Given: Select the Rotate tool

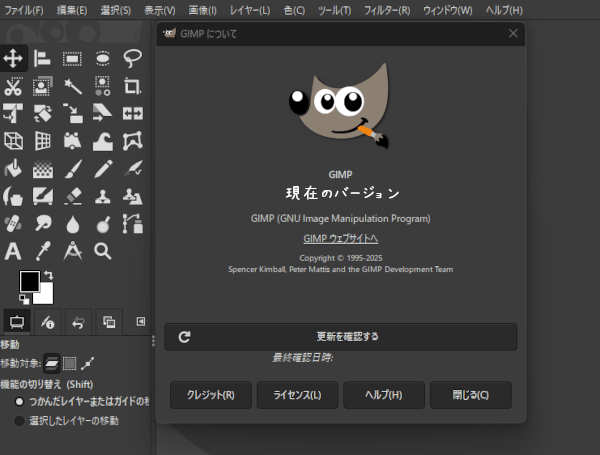Looking at the screenshot, I should coord(42,113).
